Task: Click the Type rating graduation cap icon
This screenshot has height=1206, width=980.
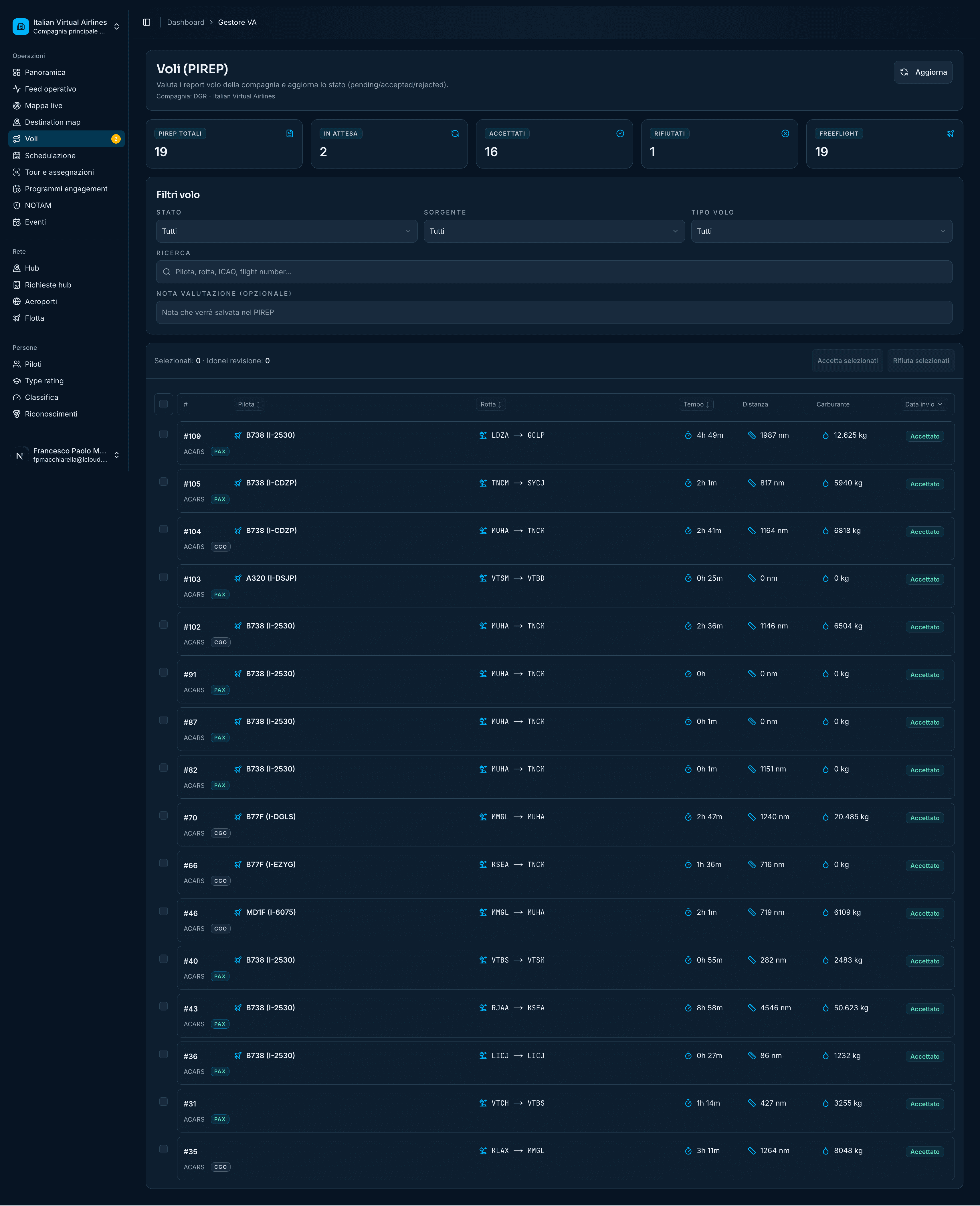Action: (x=17, y=381)
